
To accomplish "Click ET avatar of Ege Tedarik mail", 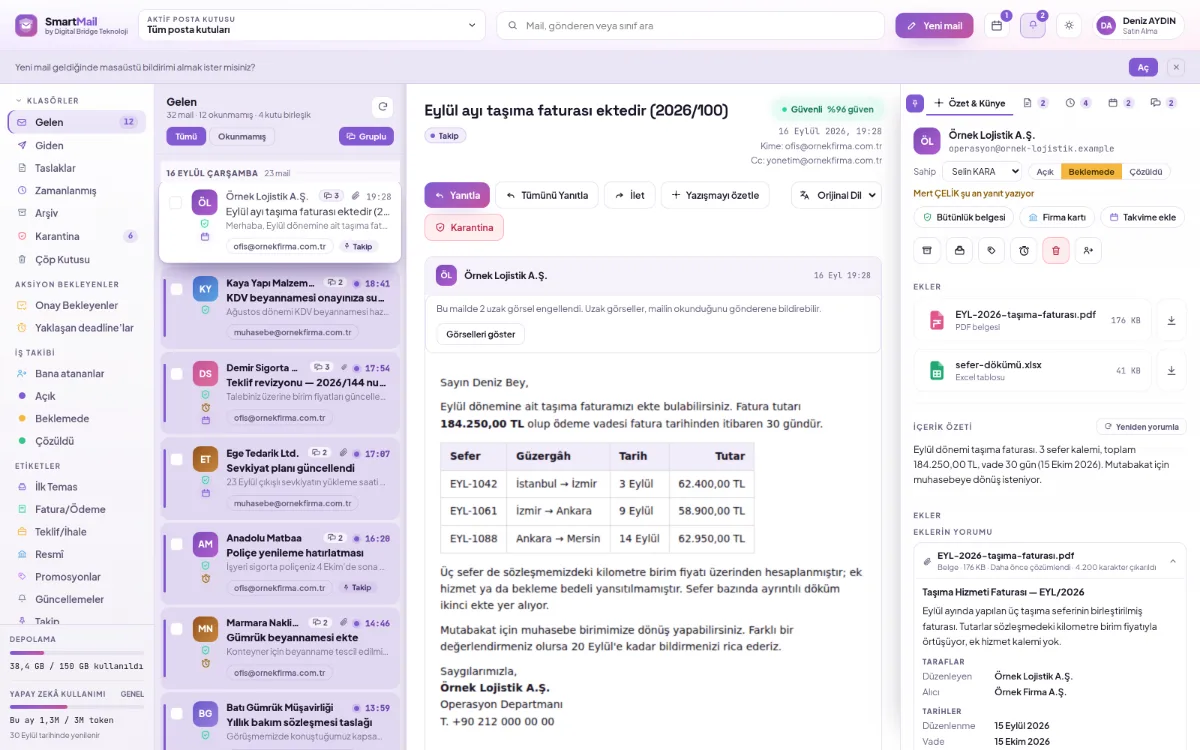I will [205, 460].
